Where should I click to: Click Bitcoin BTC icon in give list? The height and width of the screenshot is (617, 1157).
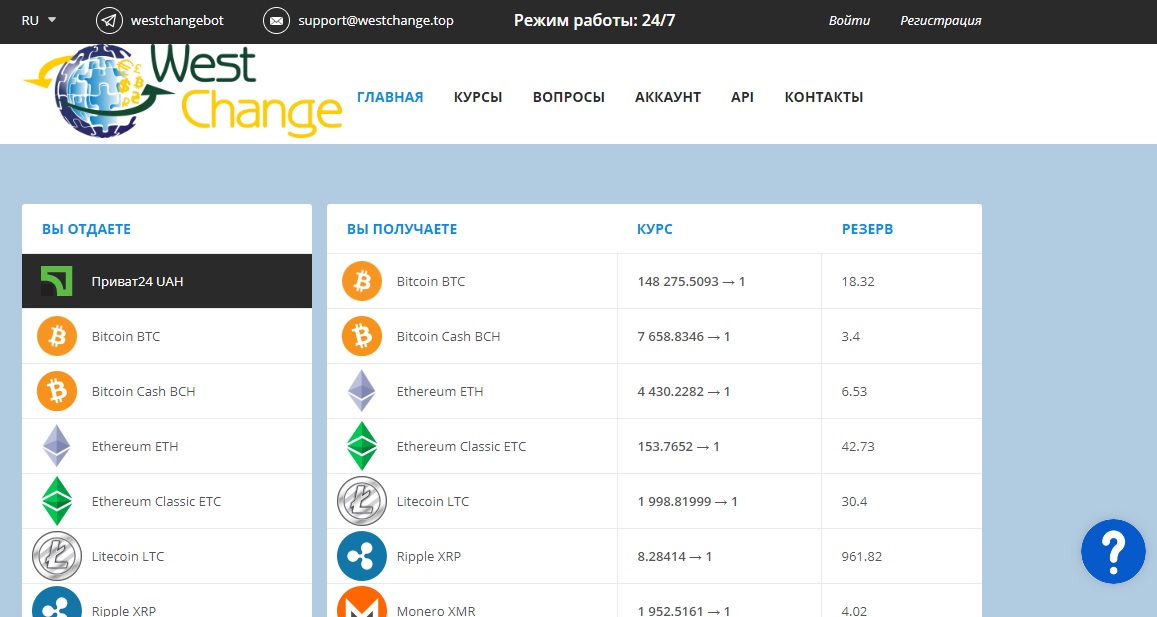57,337
